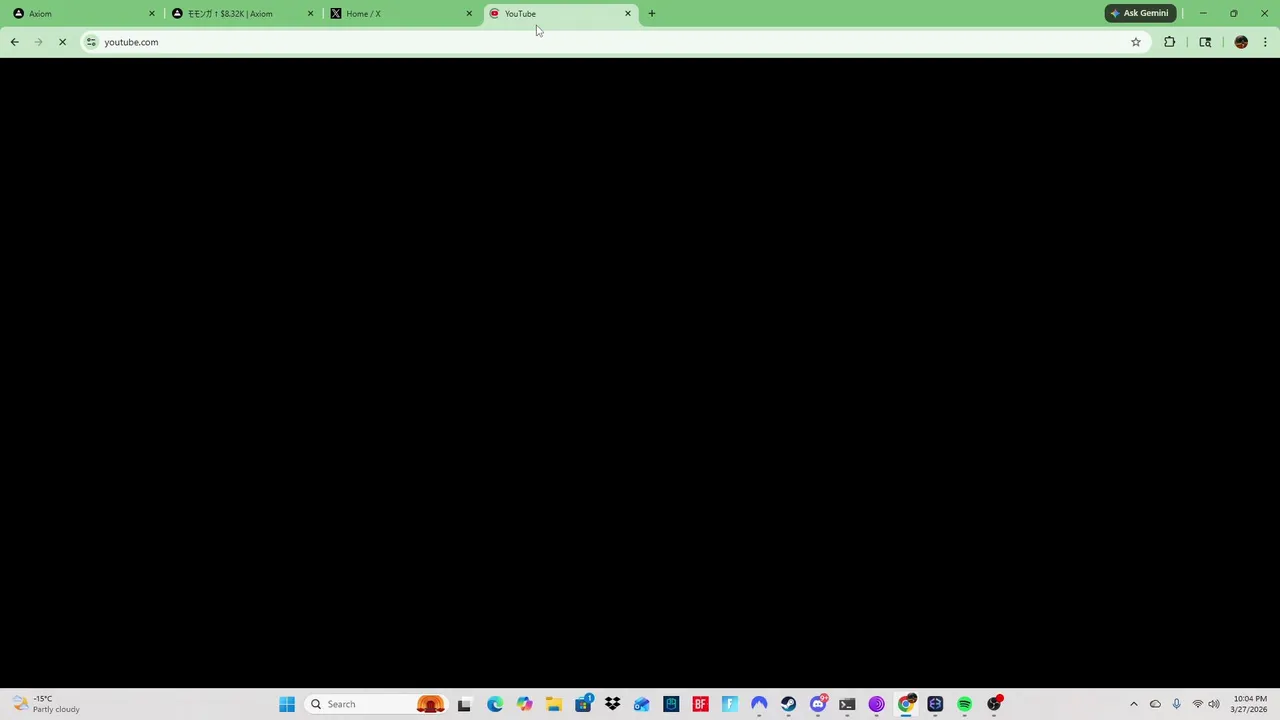Open the red BF app on taskbar
1280x720 pixels.
point(700,704)
